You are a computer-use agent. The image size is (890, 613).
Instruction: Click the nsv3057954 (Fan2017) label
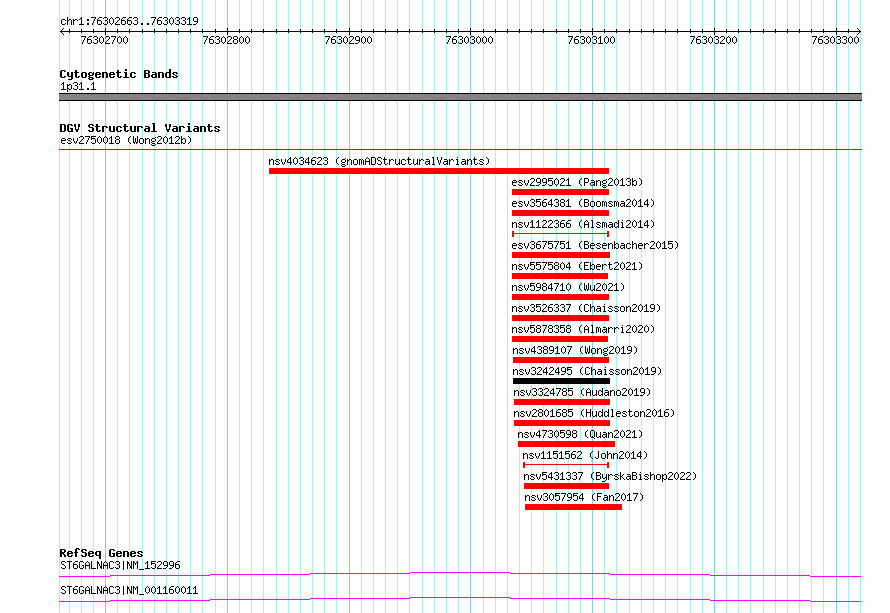point(584,497)
